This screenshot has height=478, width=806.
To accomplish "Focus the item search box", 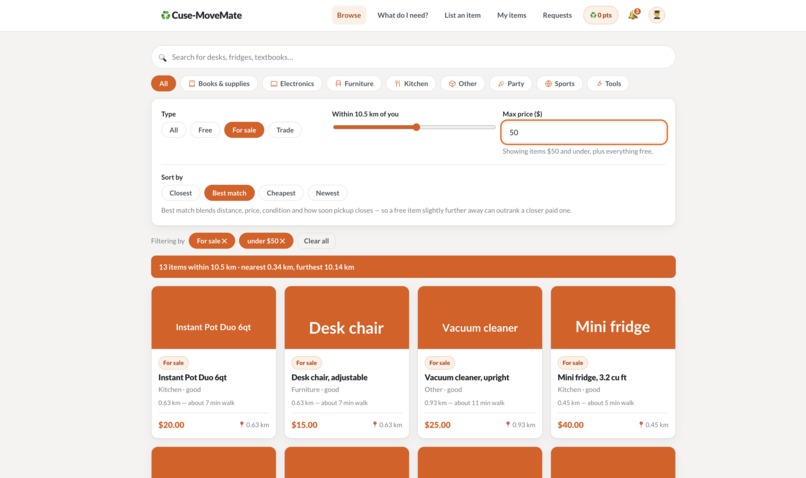I will pyautogui.click(x=413, y=57).
